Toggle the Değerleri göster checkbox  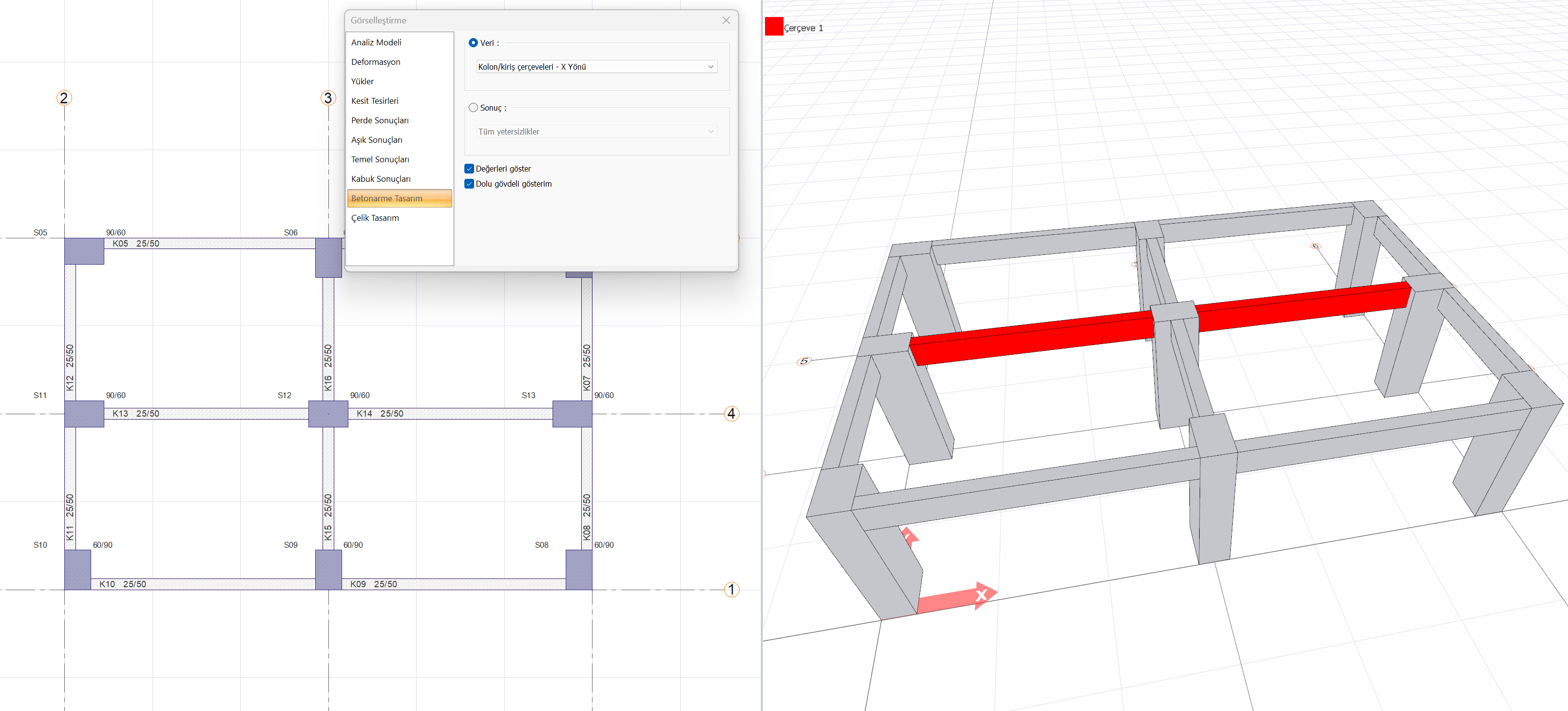(469, 169)
